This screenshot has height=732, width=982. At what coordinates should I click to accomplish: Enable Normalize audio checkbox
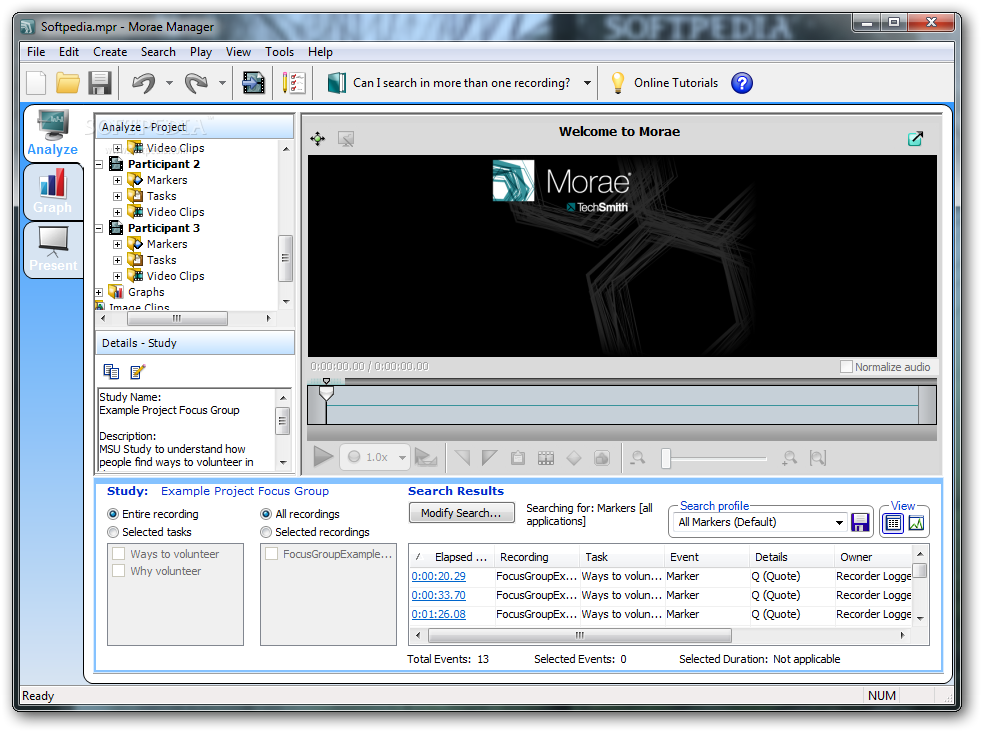point(846,367)
